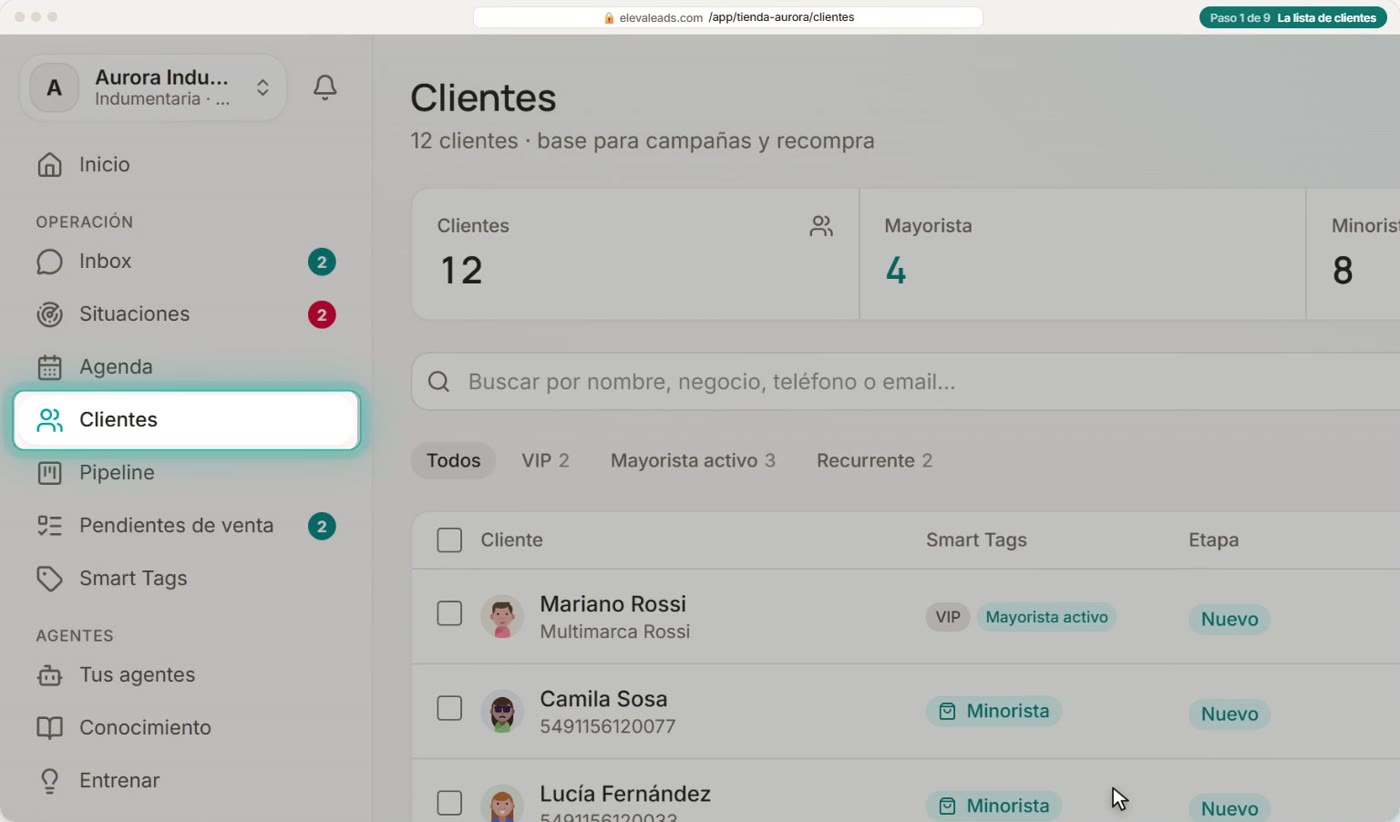Viewport: 1400px width, 822px height.
Task: Expand the Aurora Indumentaria workspace switcher
Action: pos(153,88)
